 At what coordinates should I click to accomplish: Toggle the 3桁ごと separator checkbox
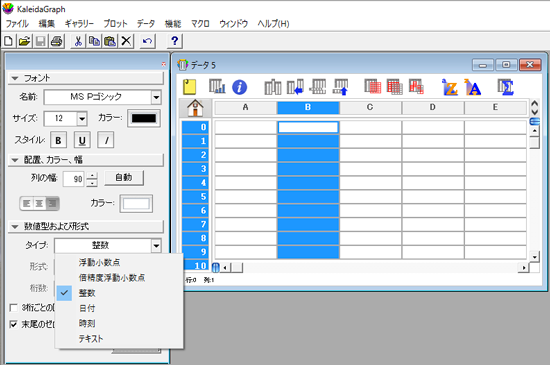point(13,308)
